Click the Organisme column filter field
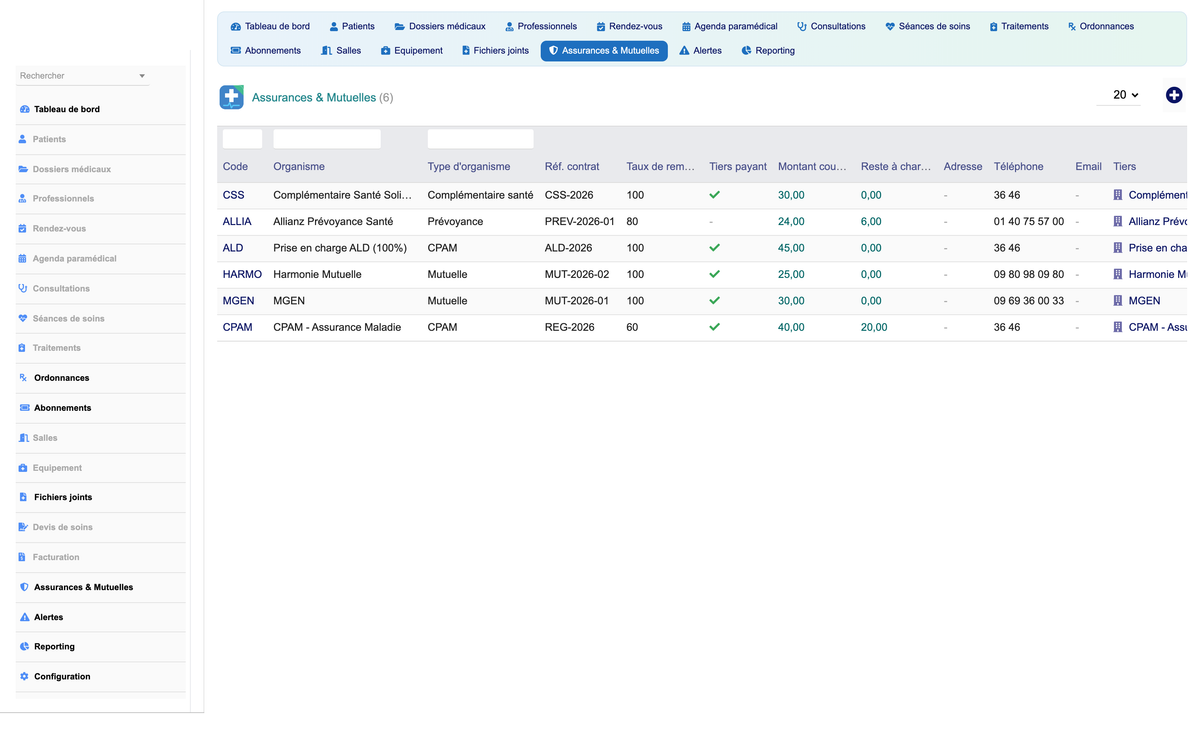This screenshot has height=743, width=1200. pyautogui.click(x=327, y=139)
